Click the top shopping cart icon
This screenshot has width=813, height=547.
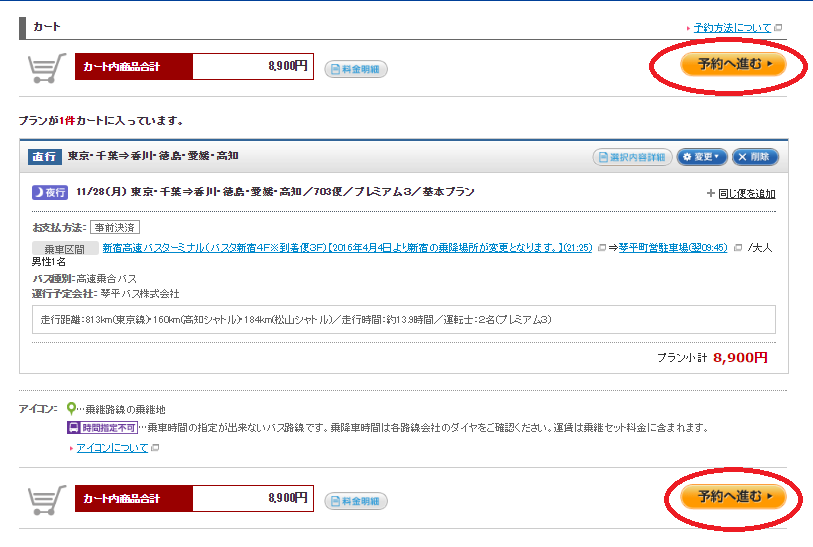pyautogui.click(x=46, y=67)
